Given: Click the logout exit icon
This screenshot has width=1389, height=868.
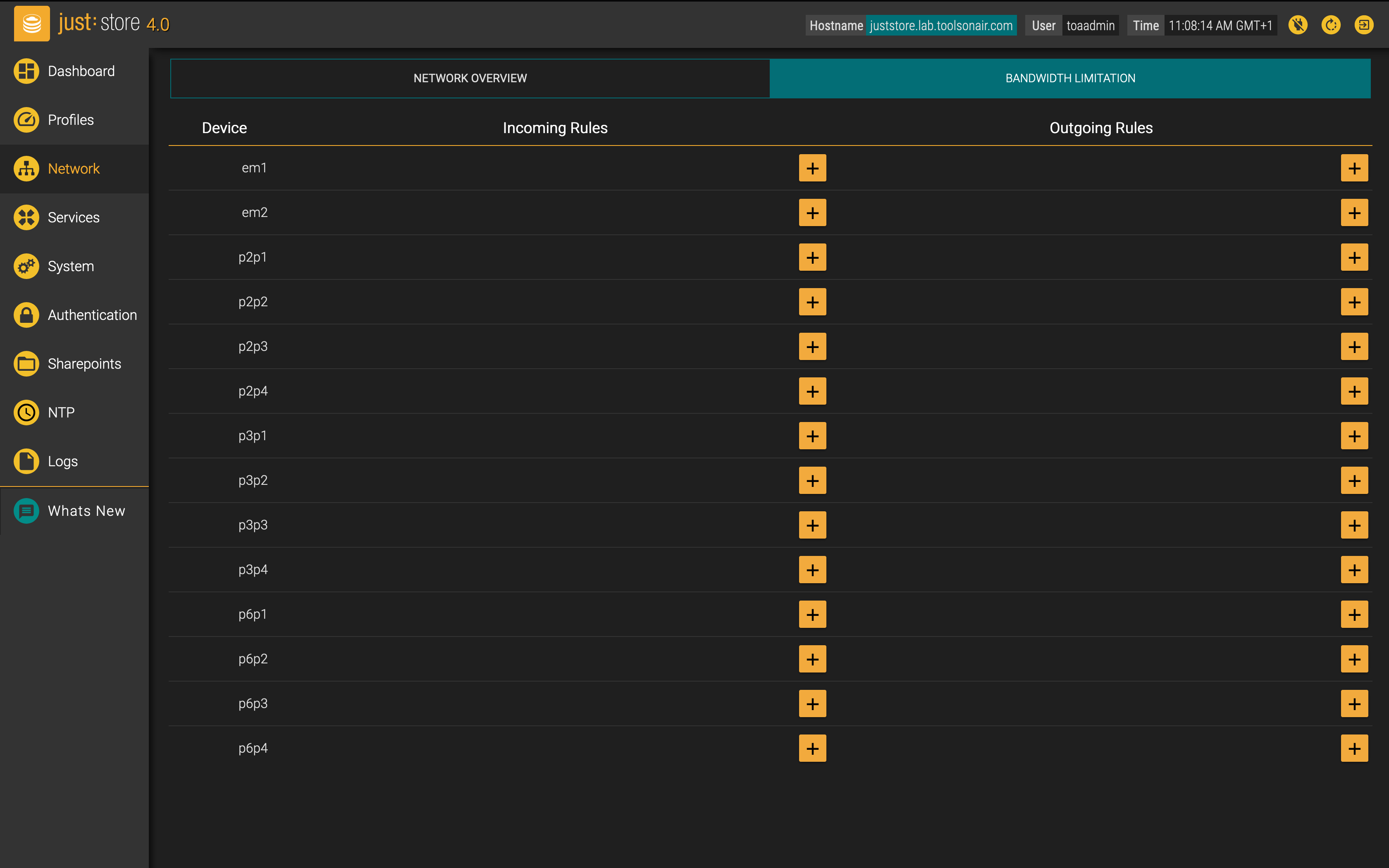Looking at the screenshot, I should pyautogui.click(x=1364, y=25).
